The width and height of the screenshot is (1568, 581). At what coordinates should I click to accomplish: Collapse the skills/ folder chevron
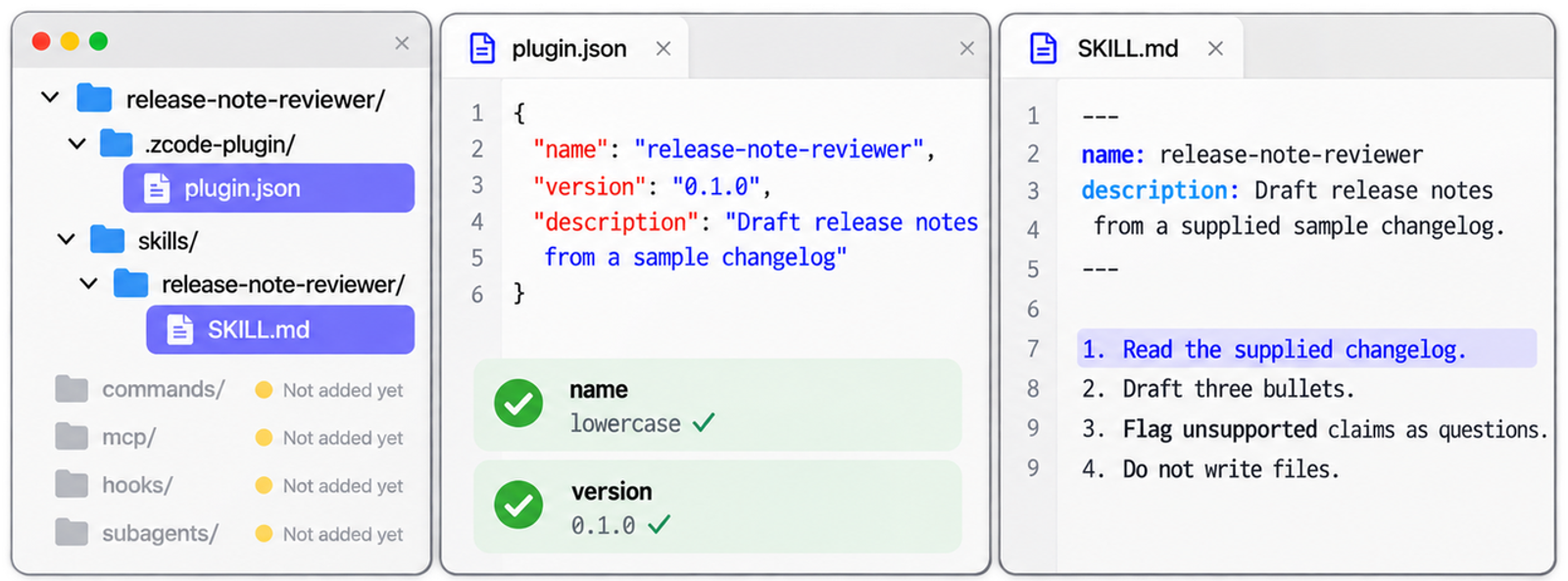66,239
